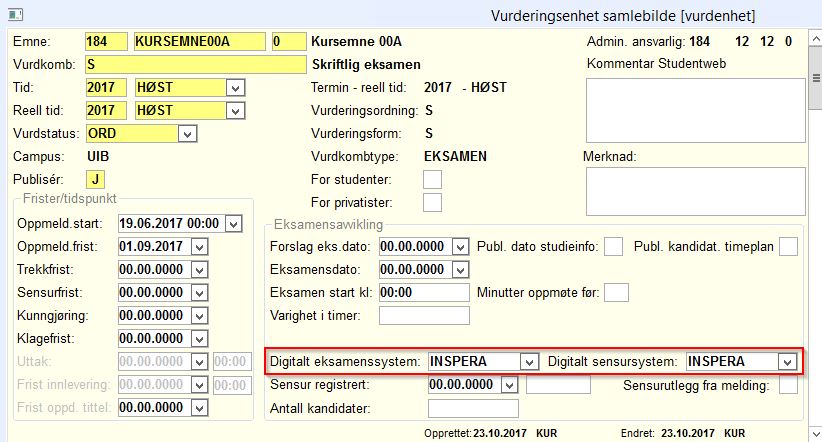Screen dimensions: 822x442
Task: Open the Vurdstatus ORD dropdown
Action: pyautogui.click(x=187, y=133)
